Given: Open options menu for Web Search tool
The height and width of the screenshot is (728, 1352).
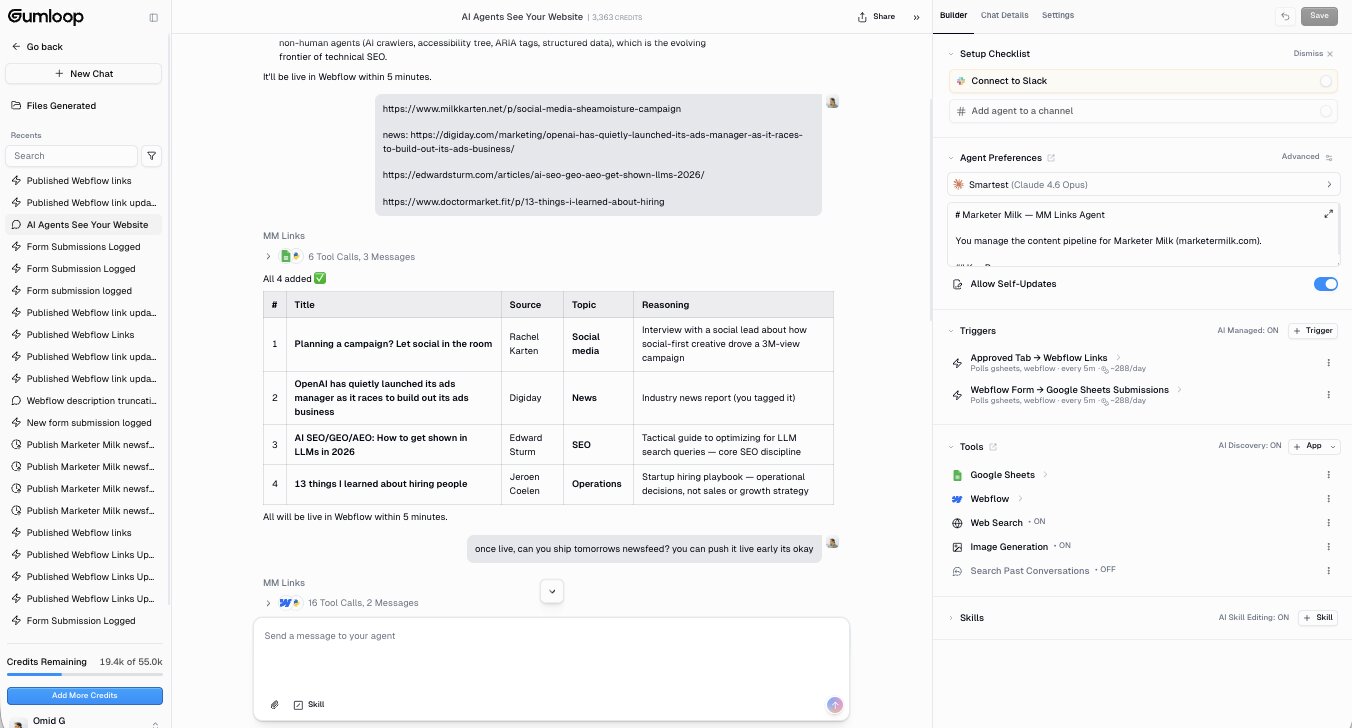Looking at the screenshot, I should coord(1329,523).
